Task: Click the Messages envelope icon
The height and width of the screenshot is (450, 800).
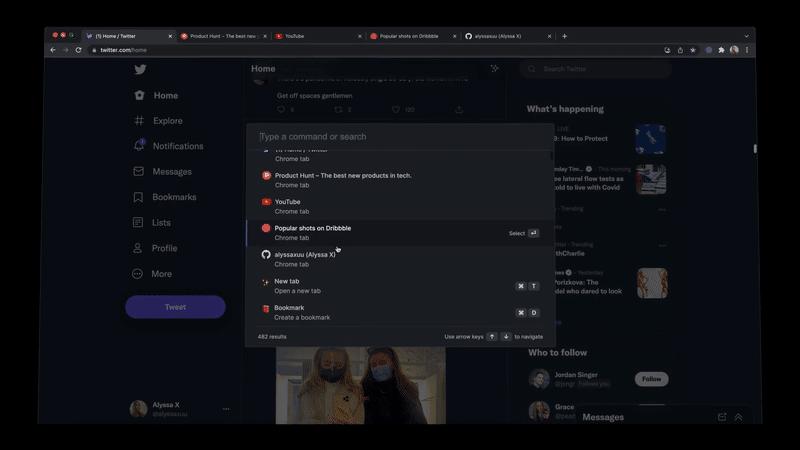Action: pyautogui.click(x=138, y=171)
